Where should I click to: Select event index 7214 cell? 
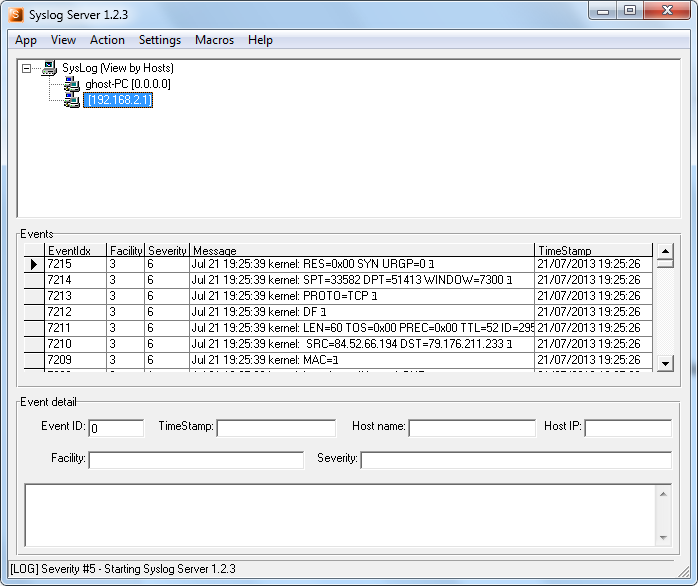click(76, 281)
